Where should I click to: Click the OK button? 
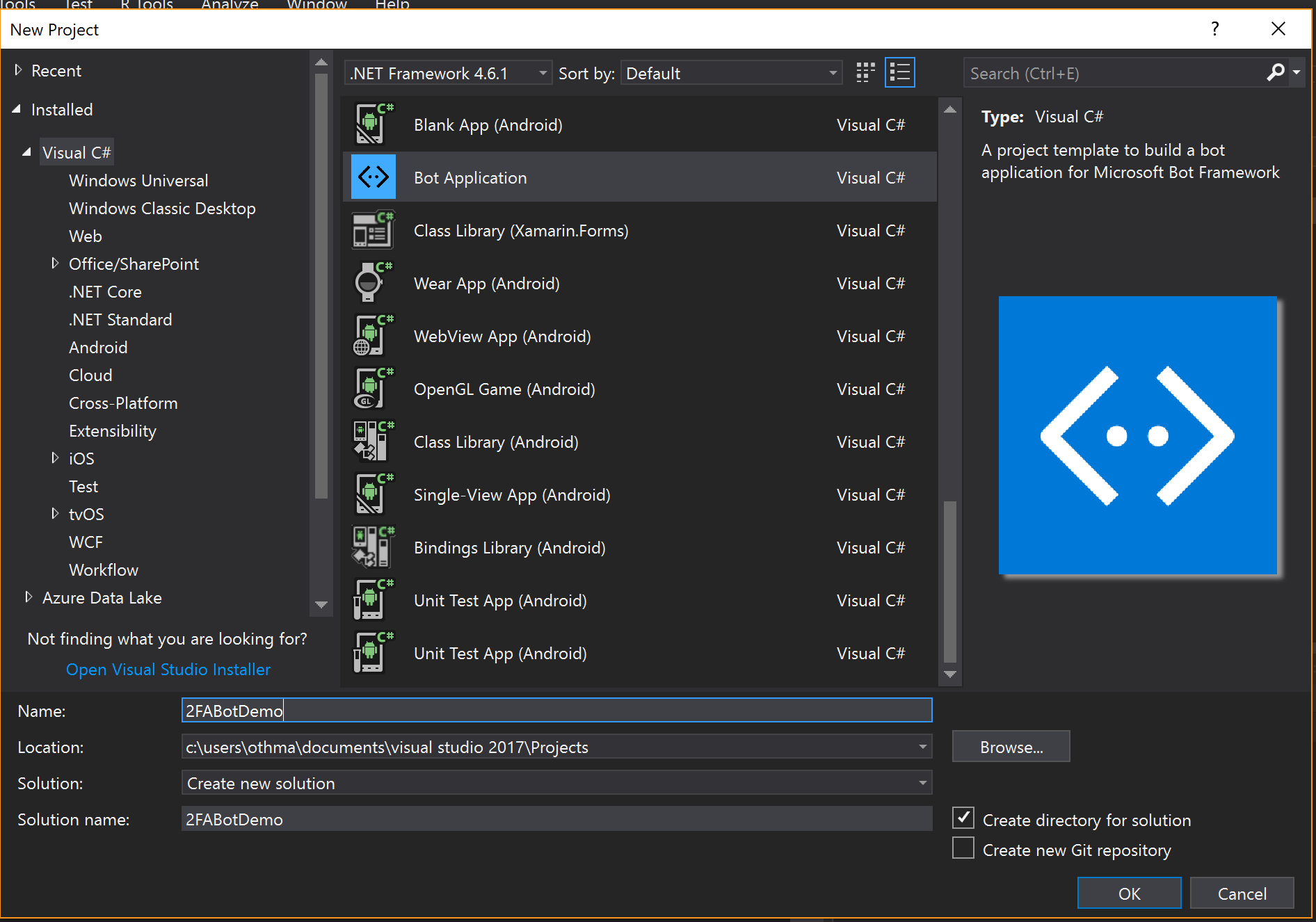[1128, 893]
